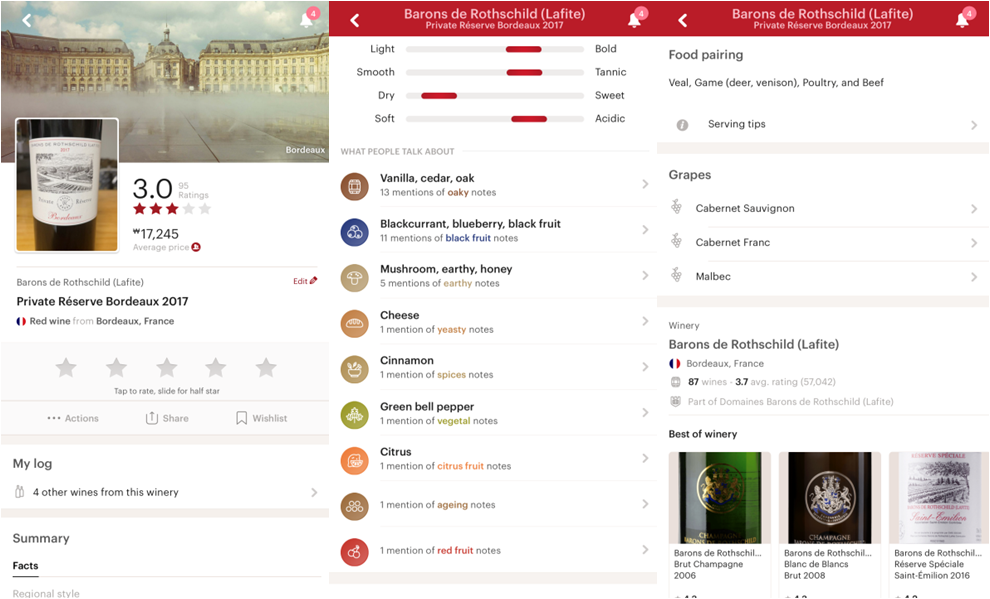Rate the wine with the fifth empty star
990x599 pixels.
(266, 368)
